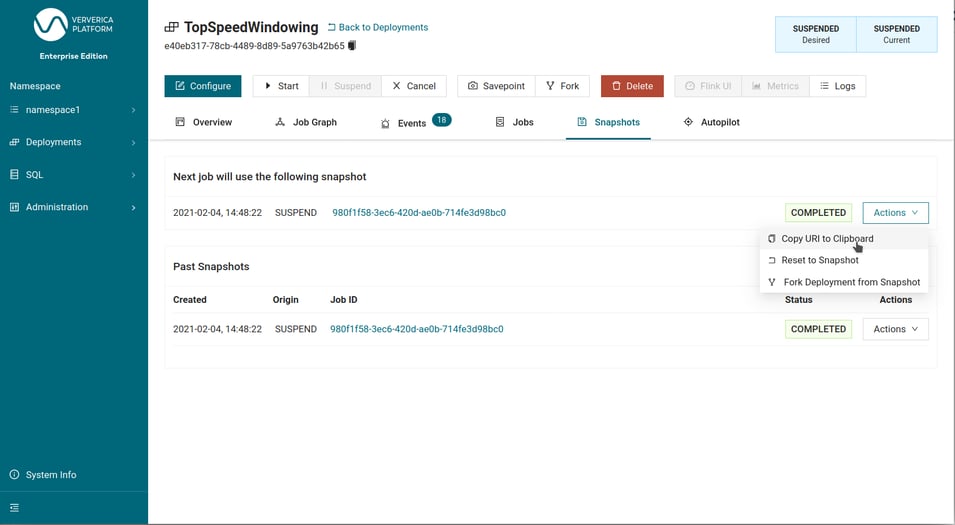Click SUSPENDED Current status box
Viewport: 955px width, 525px height.
tap(897, 34)
